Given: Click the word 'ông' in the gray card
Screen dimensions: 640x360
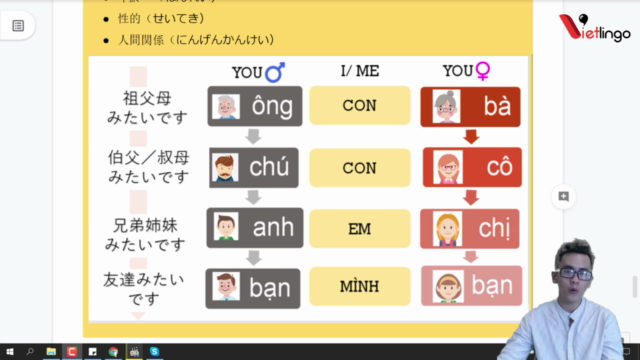Looking at the screenshot, I should (x=272, y=107).
